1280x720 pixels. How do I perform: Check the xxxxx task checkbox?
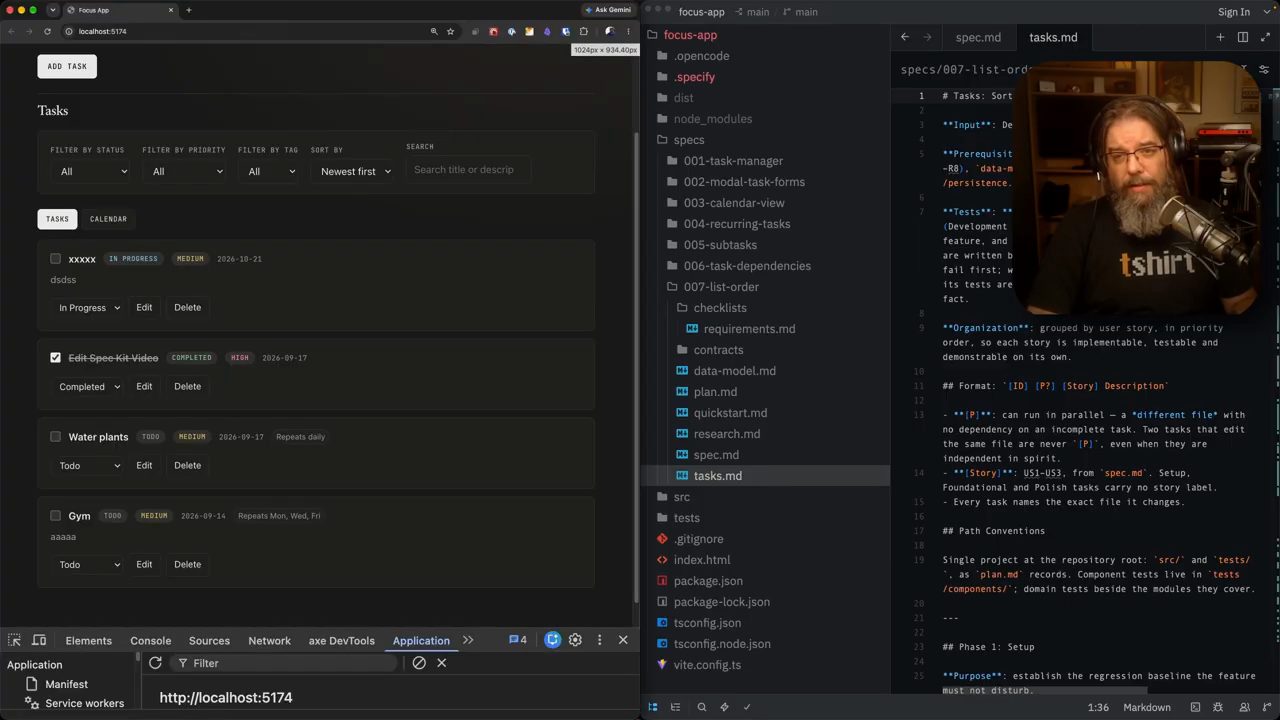click(x=55, y=258)
